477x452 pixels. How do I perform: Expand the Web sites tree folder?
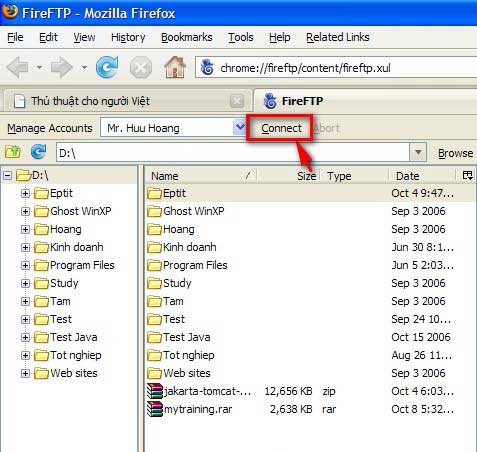tap(25, 373)
